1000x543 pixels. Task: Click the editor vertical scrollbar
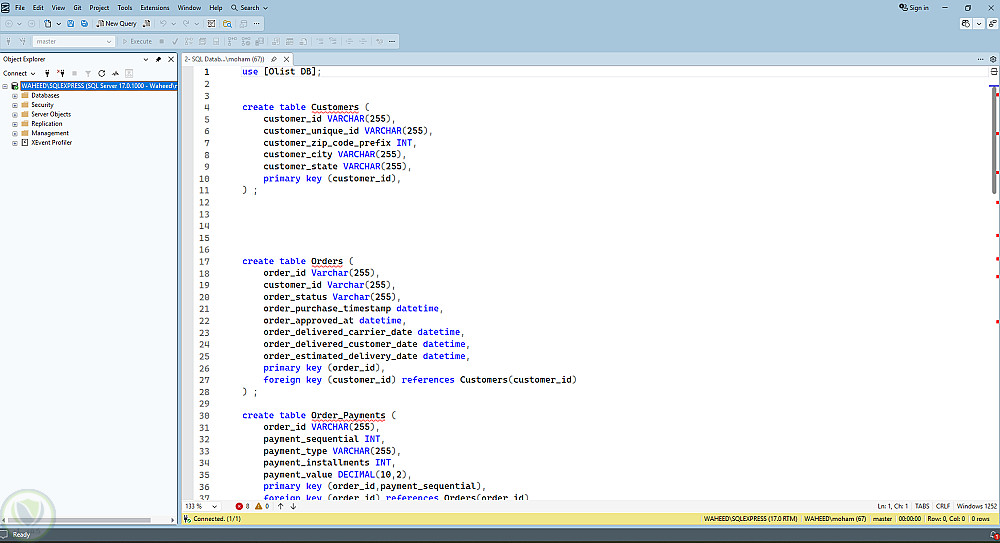coord(994,140)
